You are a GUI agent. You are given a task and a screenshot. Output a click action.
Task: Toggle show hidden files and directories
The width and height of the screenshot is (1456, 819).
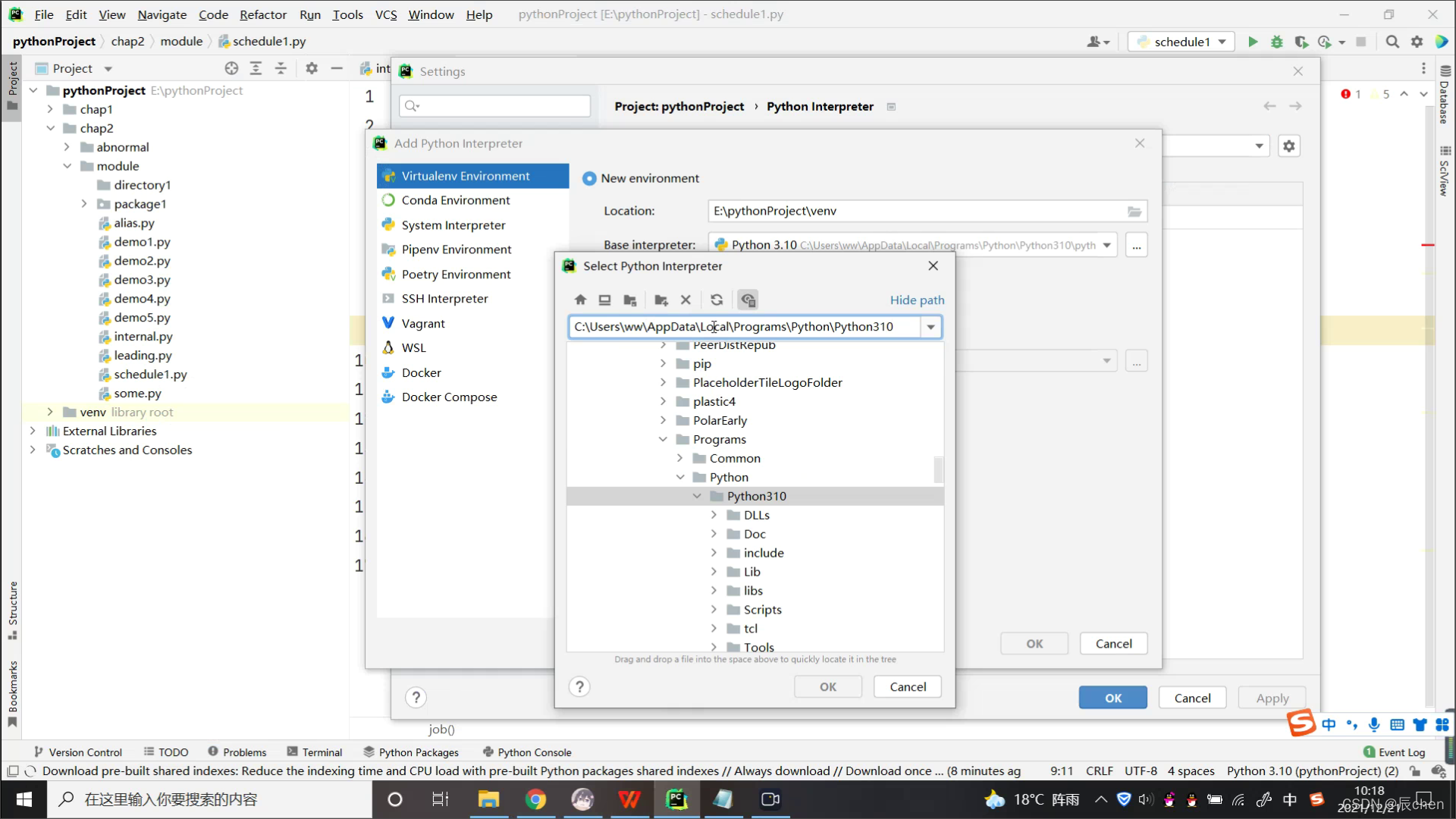click(748, 300)
